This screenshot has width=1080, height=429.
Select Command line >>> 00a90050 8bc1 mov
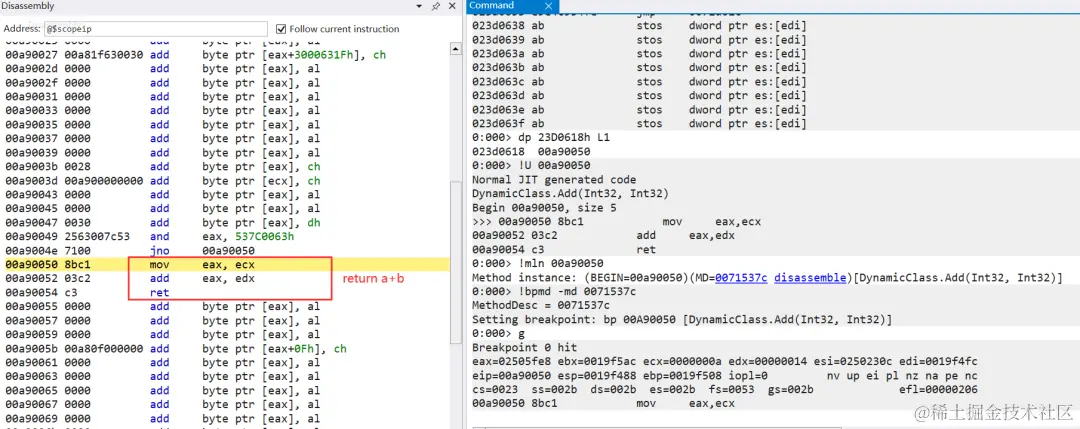pos(616,222)
